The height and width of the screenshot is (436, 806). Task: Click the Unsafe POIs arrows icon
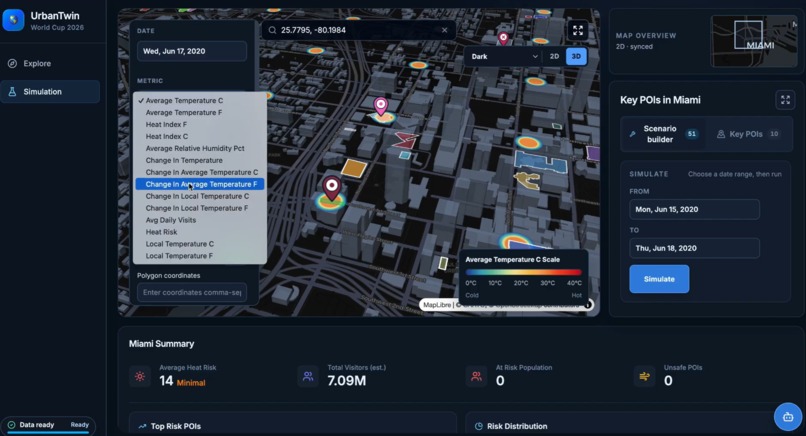[644, 376]
